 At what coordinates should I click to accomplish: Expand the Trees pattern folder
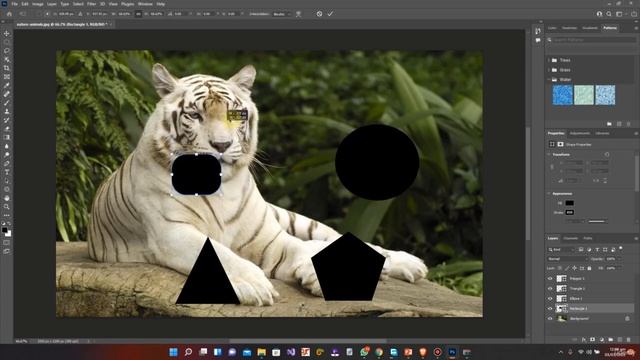(549, 60)
